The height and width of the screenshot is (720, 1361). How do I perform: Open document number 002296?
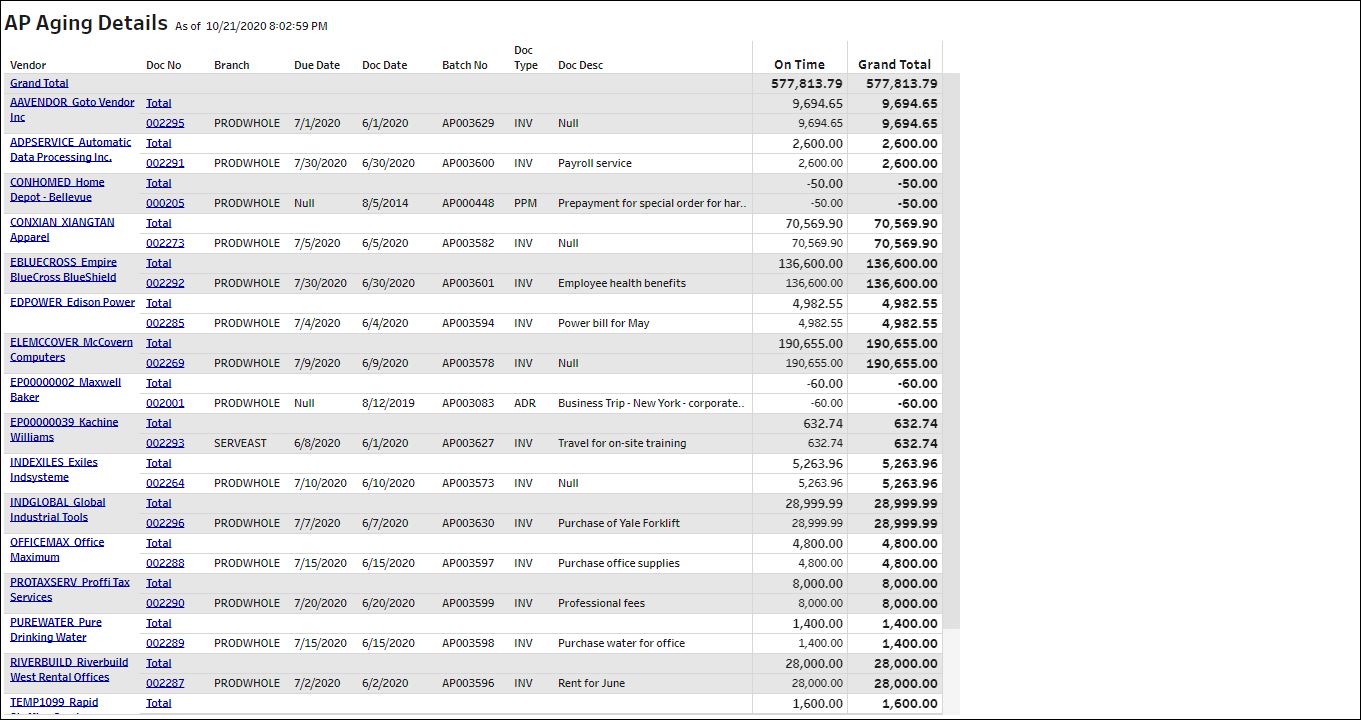165,523
